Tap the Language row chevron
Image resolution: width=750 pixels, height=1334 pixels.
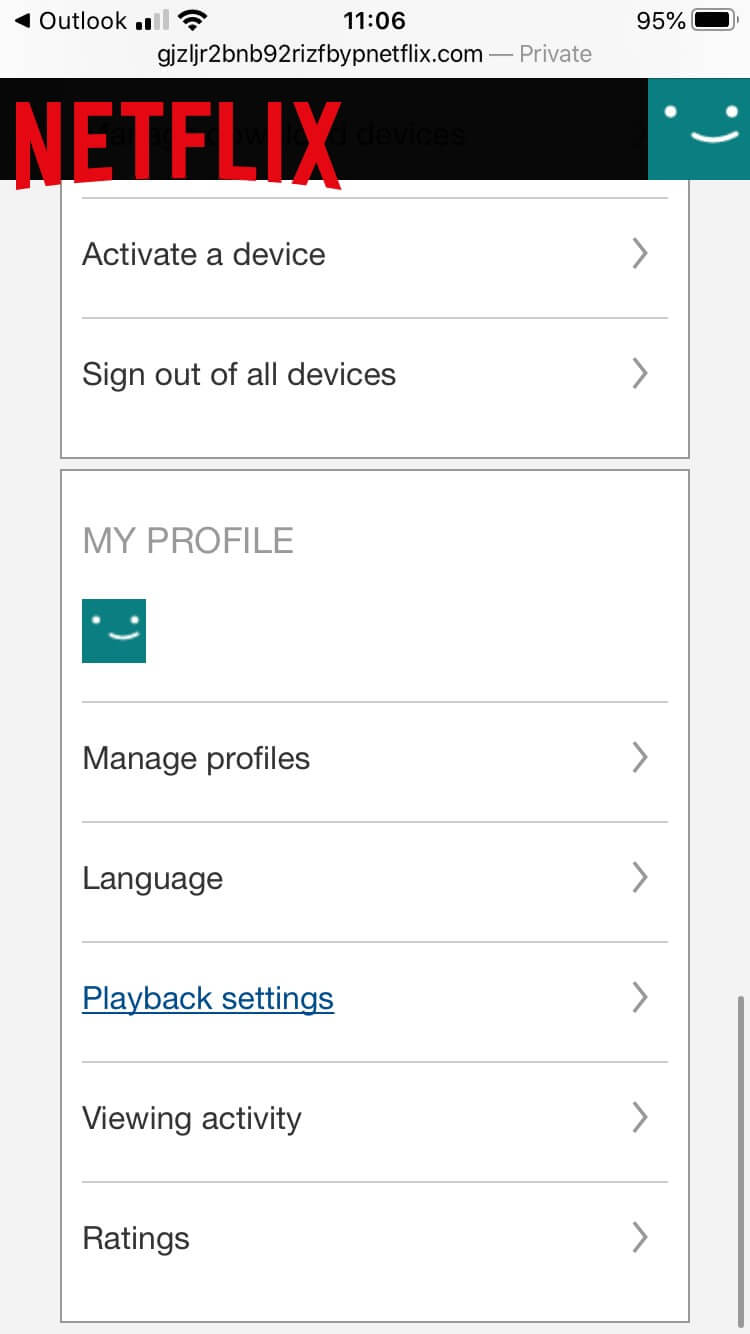(641, 878)
